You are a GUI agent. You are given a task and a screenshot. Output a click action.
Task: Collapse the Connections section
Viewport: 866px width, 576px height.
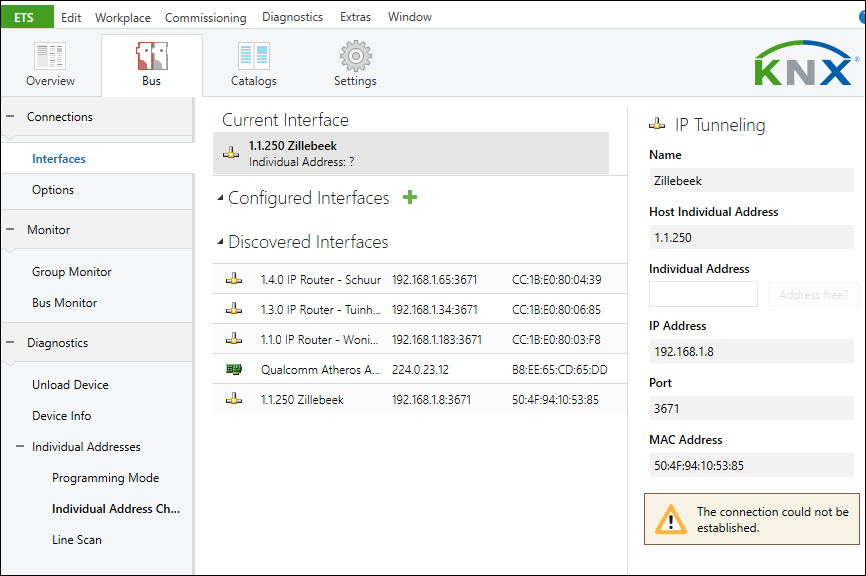point(10,117)
